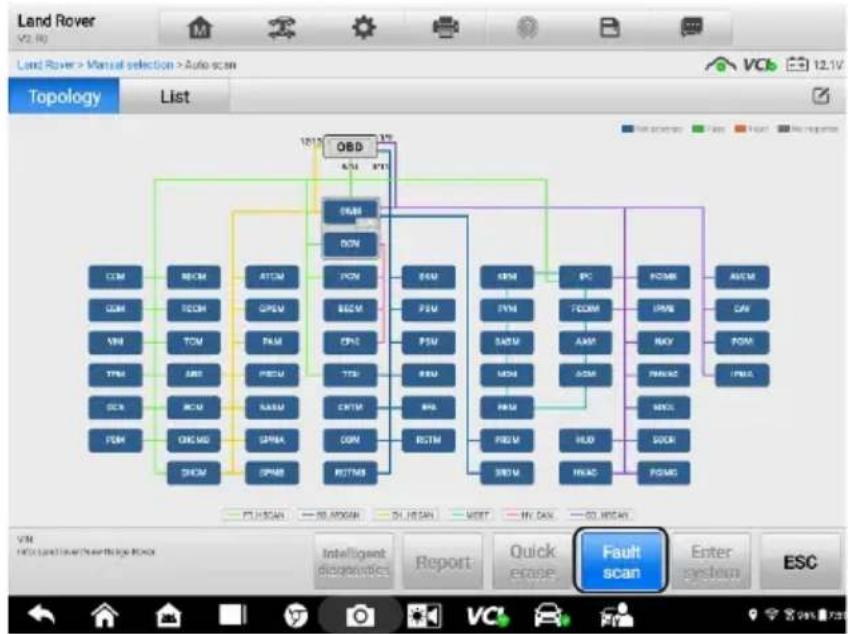Select the TCCM module block

pyautogui.click(x=194, y=309)
